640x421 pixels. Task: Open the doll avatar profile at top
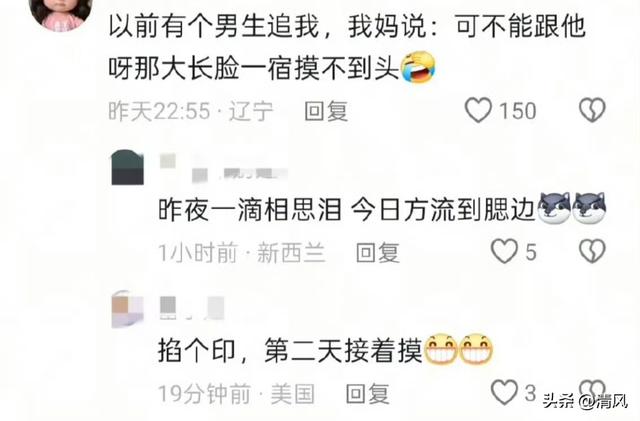tap(62, 14)
